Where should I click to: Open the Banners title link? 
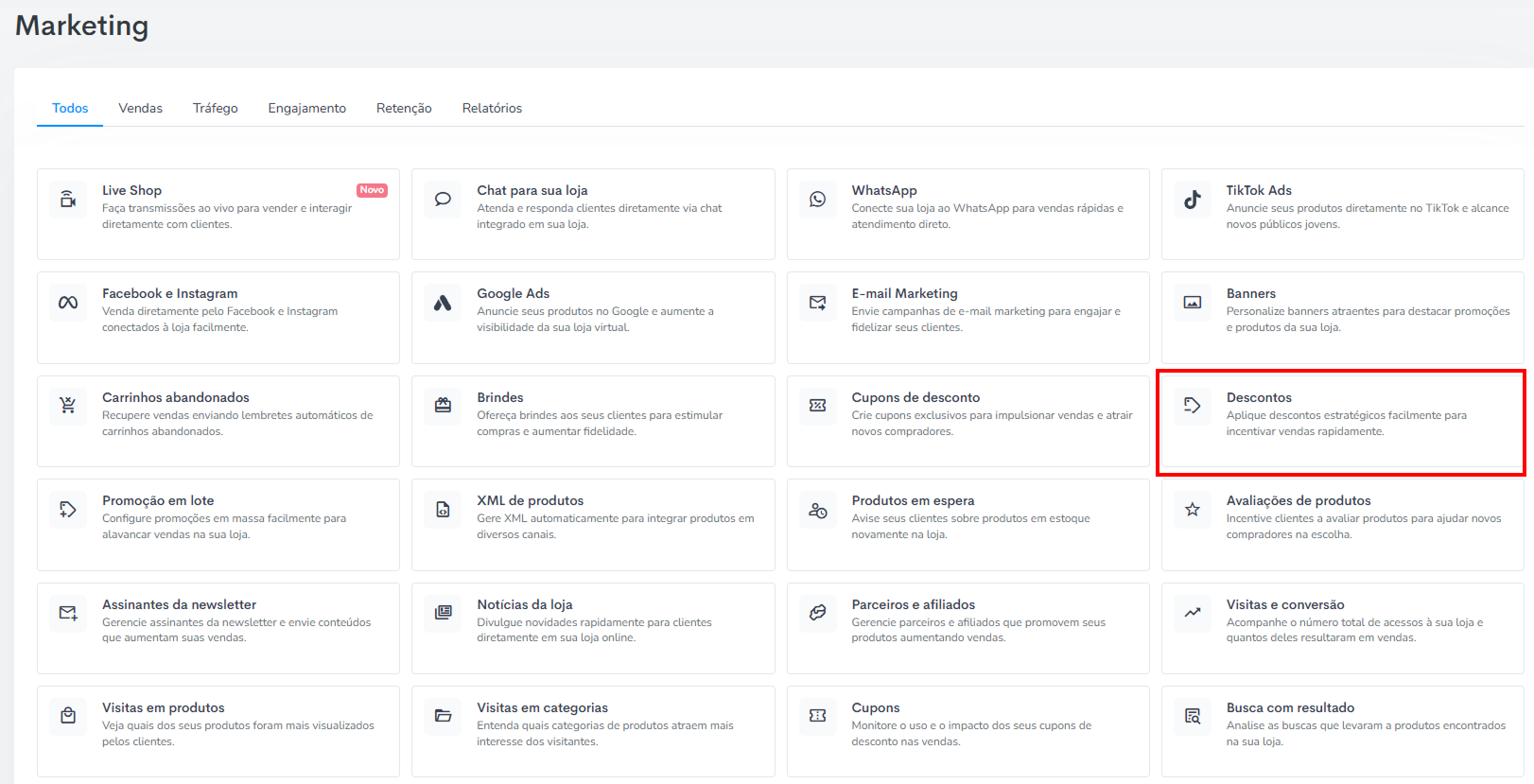point(1251,293)
